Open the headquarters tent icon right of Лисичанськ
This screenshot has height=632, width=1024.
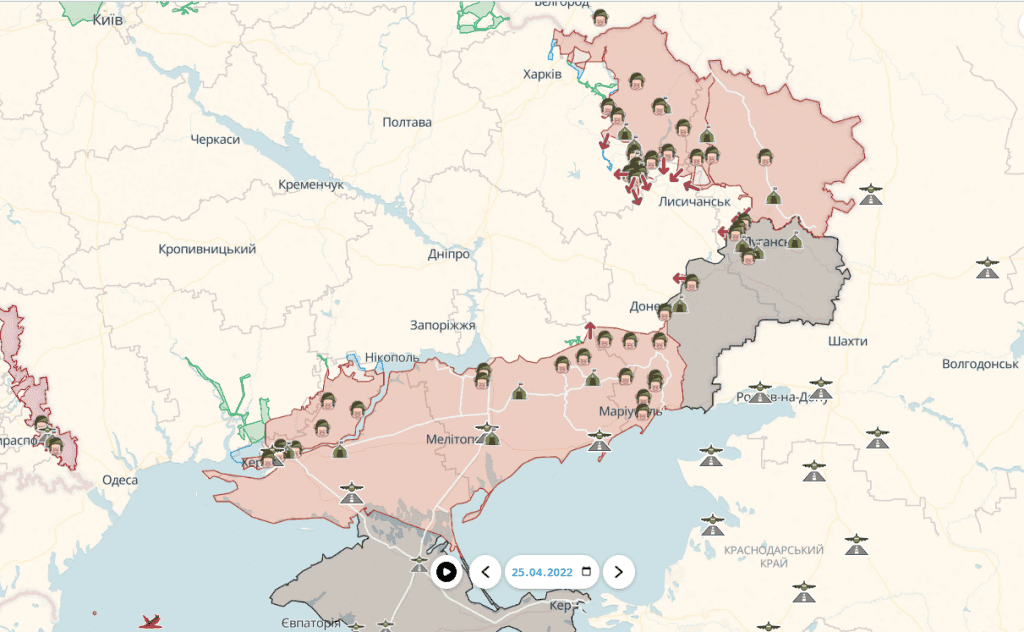pos(773,195)
